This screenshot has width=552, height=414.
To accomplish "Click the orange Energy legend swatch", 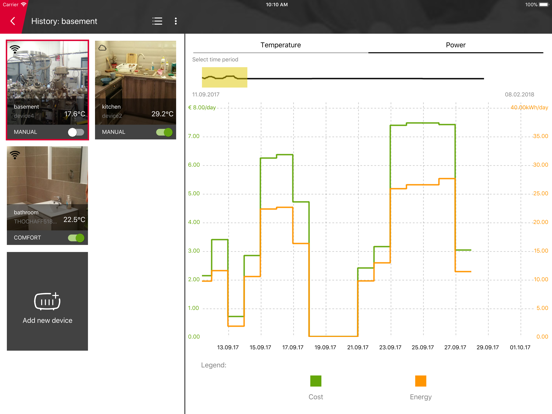I will point(421,381).
